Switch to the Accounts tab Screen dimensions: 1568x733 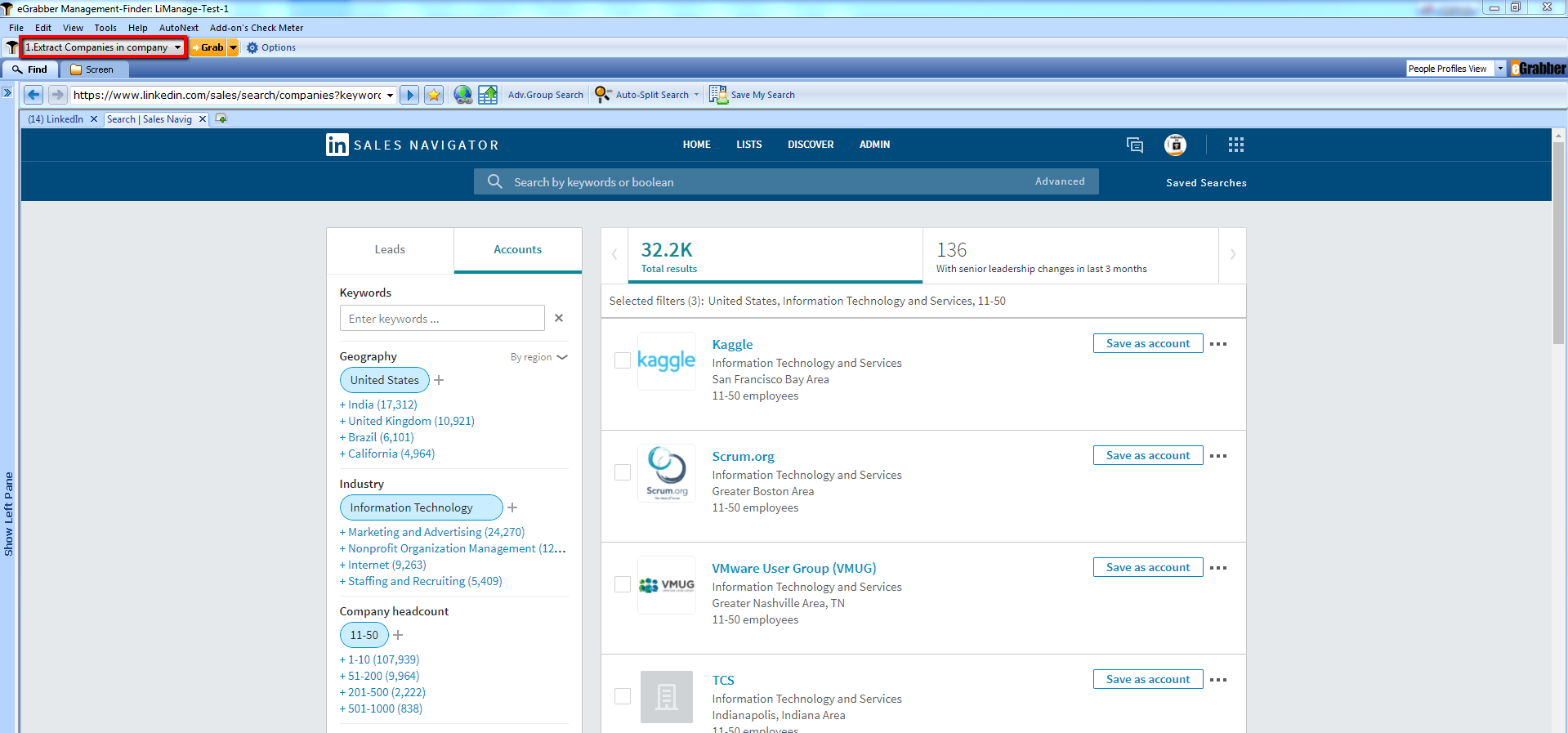coord(517,250)
